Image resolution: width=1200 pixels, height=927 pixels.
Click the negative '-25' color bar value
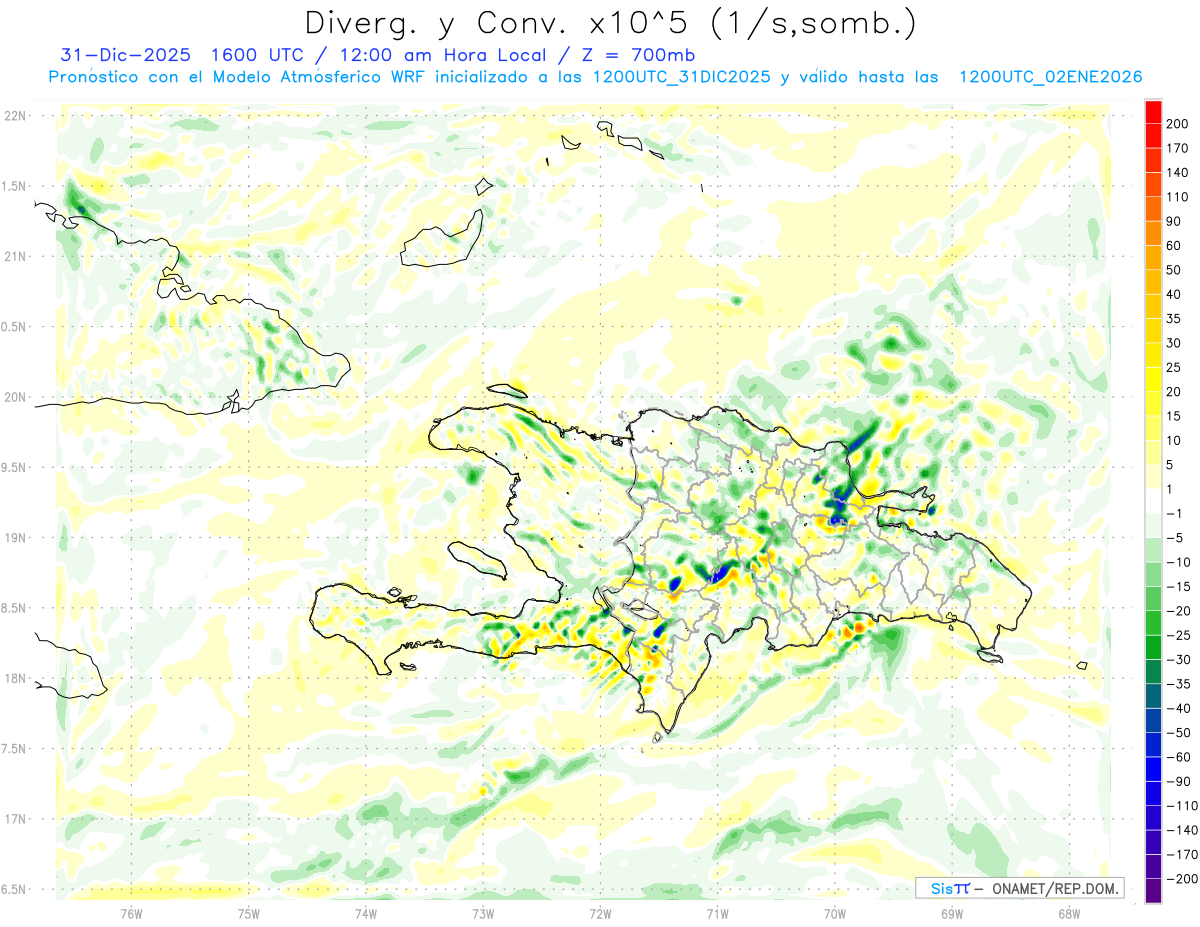tap(1181, 635)
